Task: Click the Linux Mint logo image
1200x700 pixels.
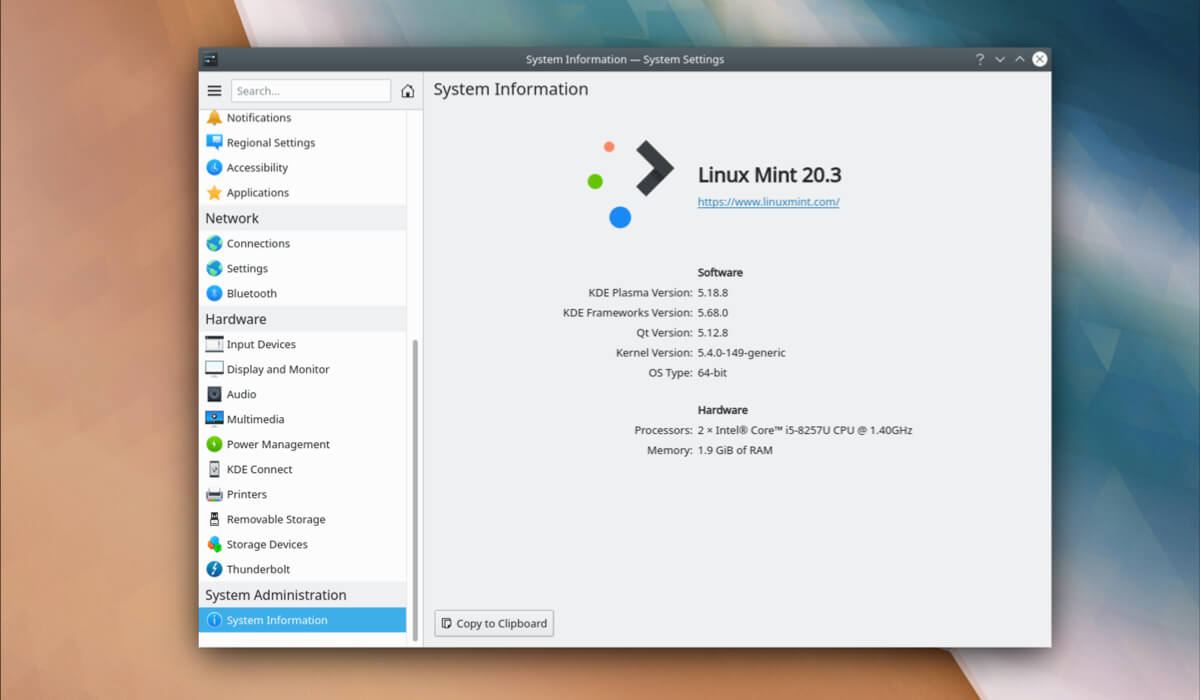Action: click(629, 183)
